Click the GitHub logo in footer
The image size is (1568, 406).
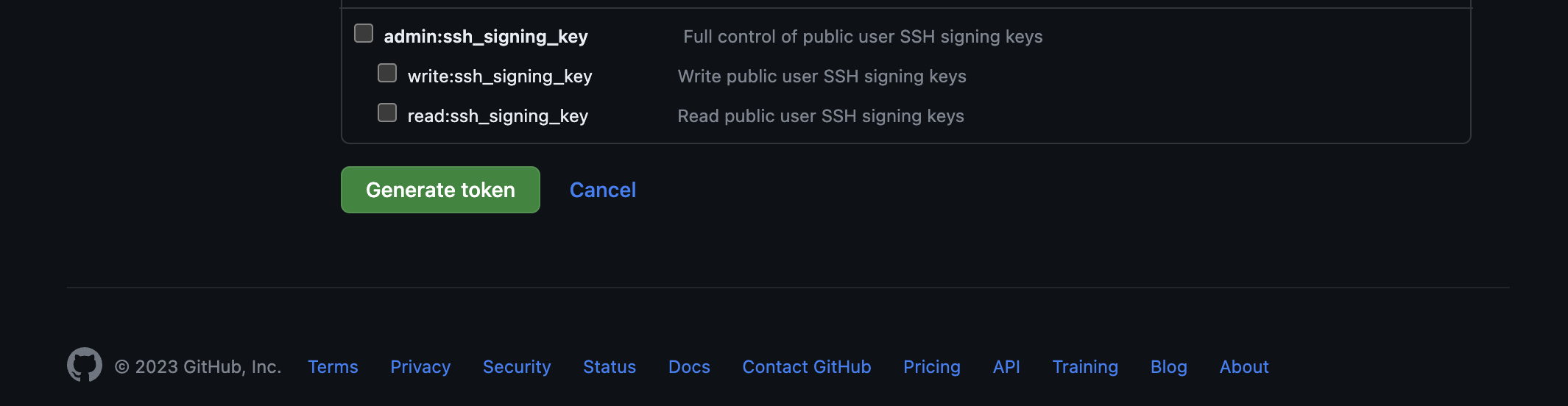pyautogui.click(x=85, y=365)
